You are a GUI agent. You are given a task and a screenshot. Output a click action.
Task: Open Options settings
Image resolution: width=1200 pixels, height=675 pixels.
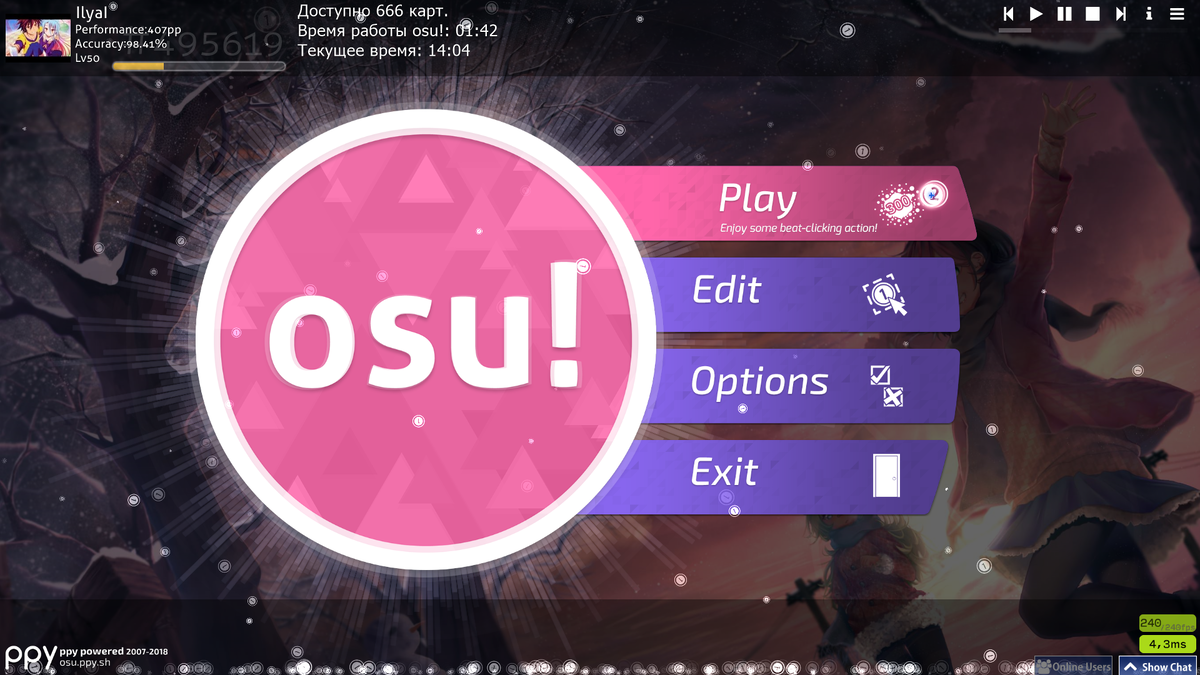797,385
